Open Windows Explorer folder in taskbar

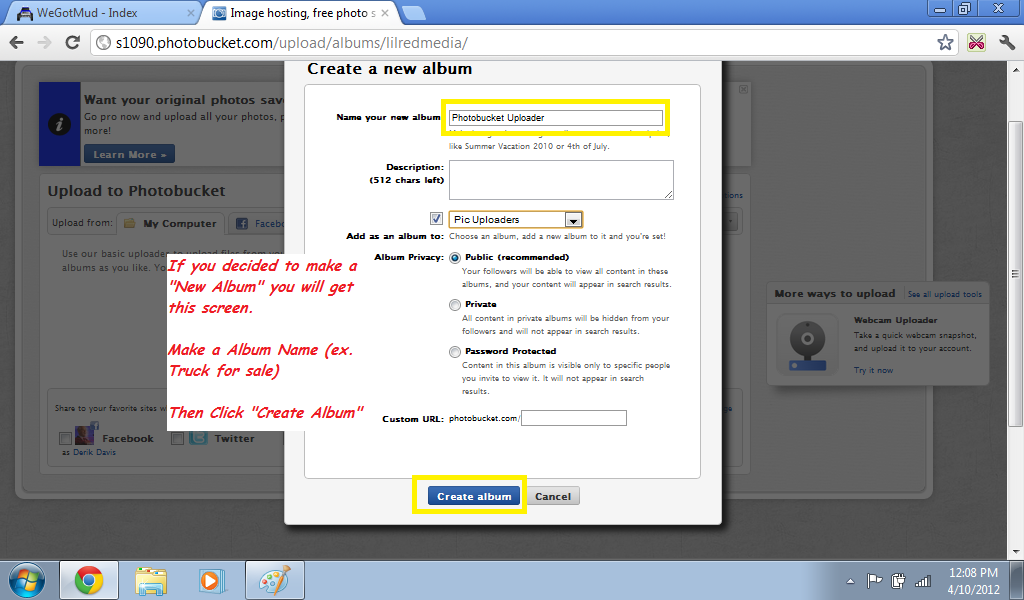(151, 579)
